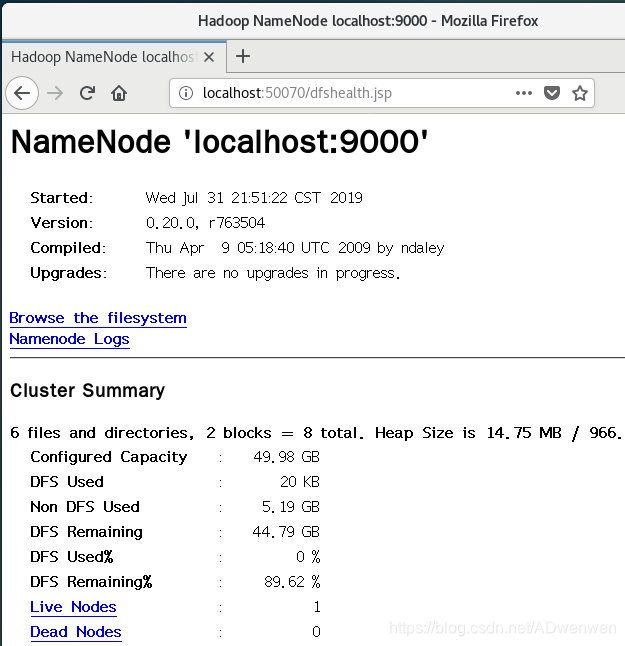Save page to Pocket
Viewport: 625px width, 646px height.
tap(552, 93)
